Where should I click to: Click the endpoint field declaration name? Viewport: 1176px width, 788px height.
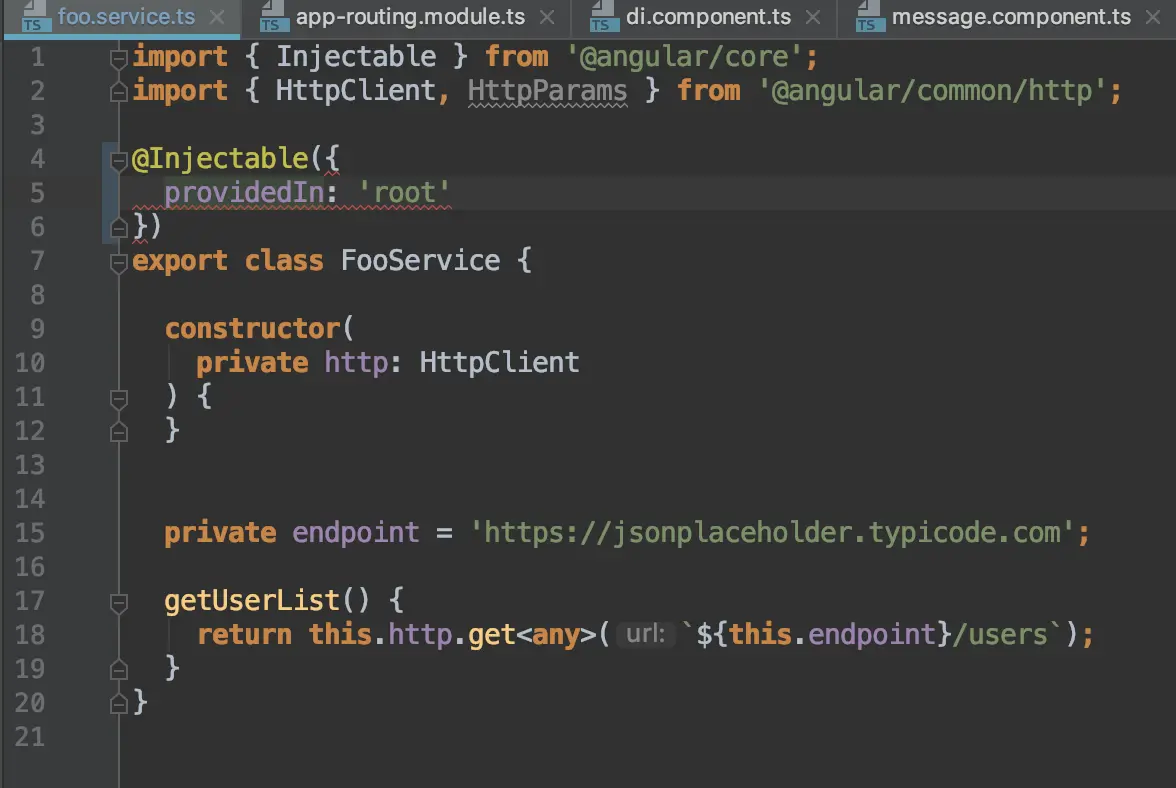tap(356, 533)
